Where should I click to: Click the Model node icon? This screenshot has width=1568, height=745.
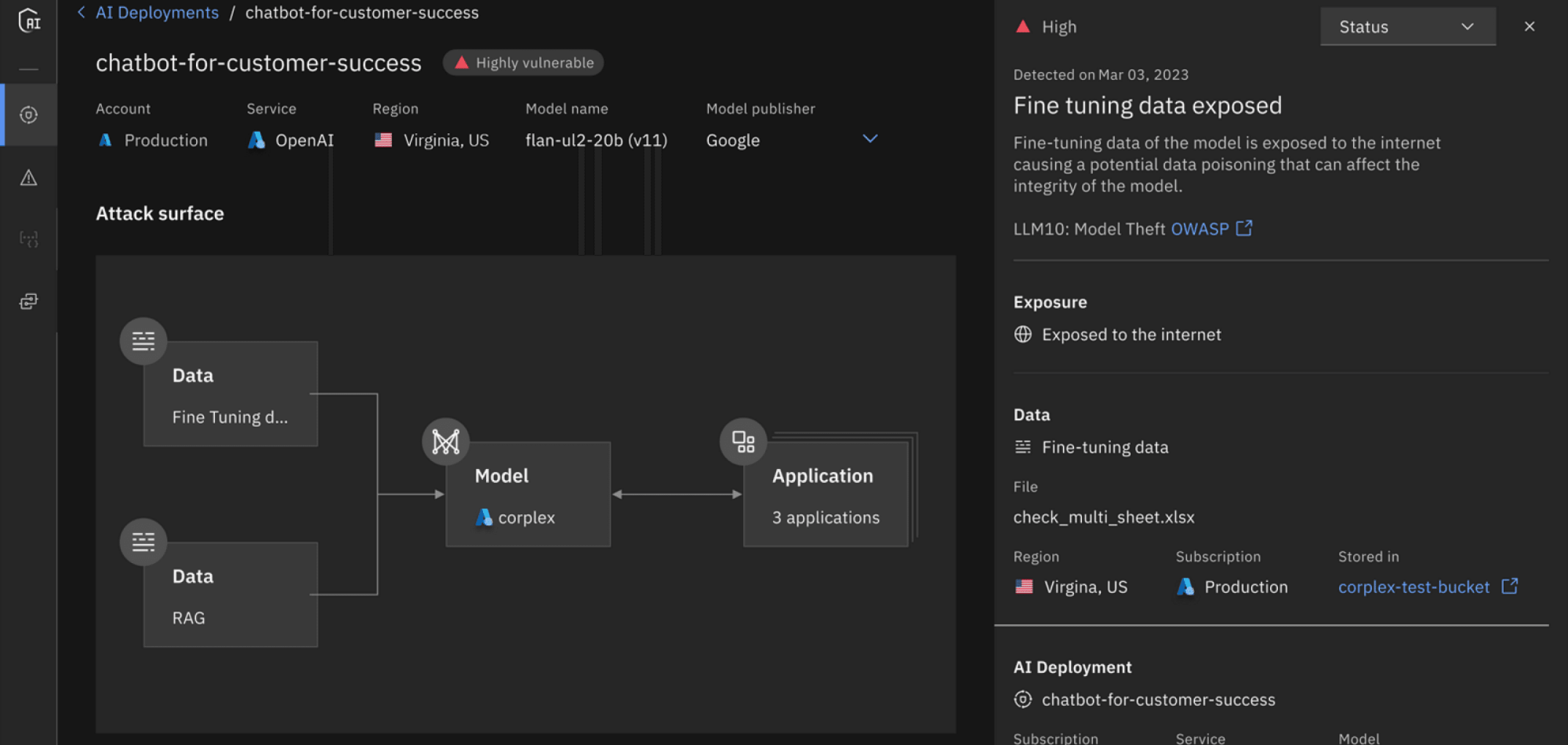coord(445,442)
